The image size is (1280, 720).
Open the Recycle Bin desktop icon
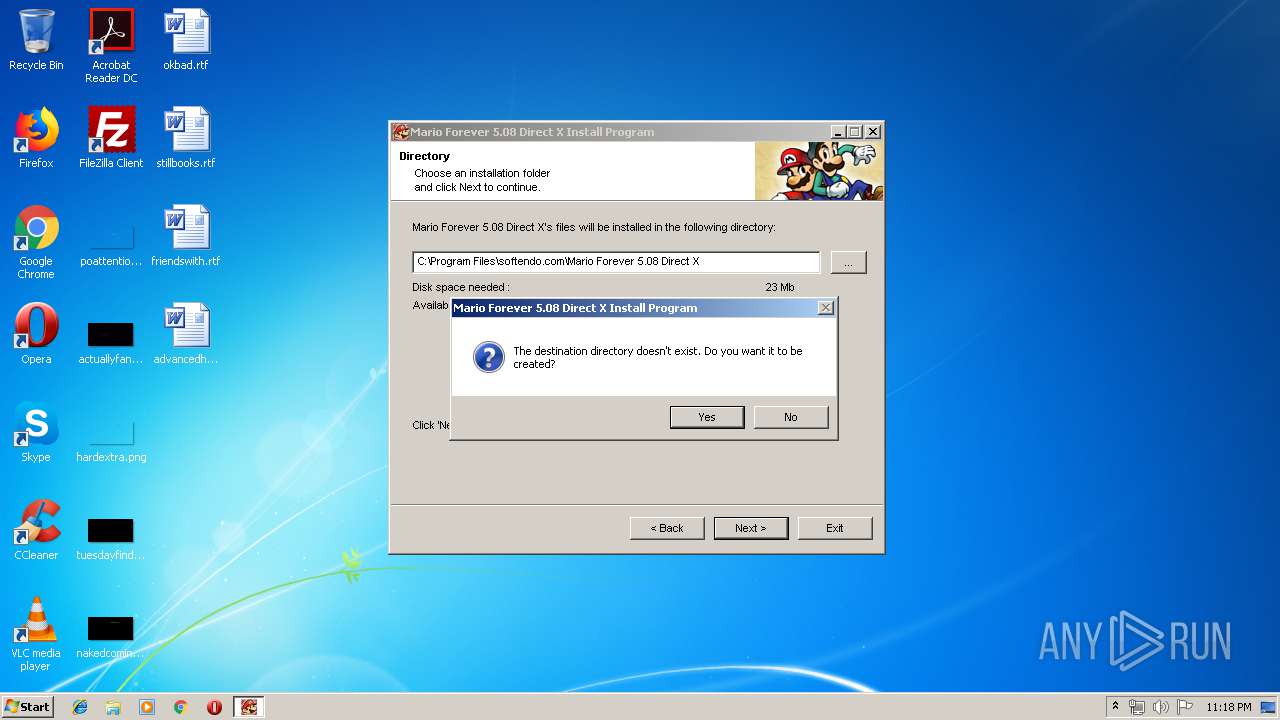36,40
